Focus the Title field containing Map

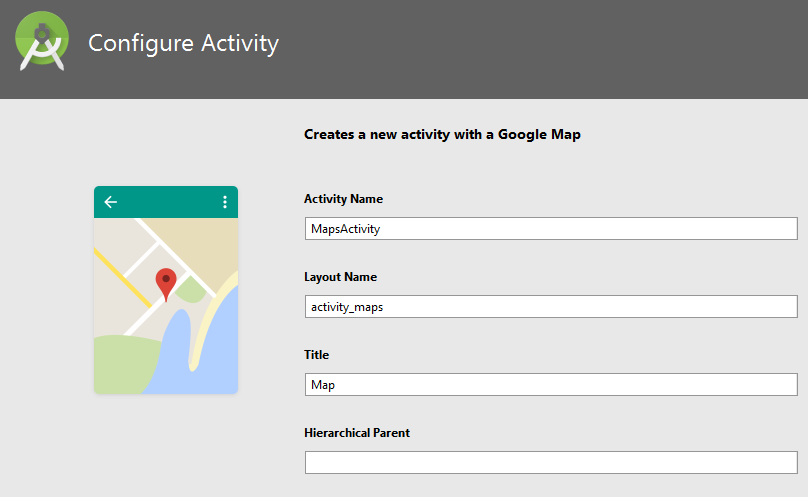pos(551,384)
